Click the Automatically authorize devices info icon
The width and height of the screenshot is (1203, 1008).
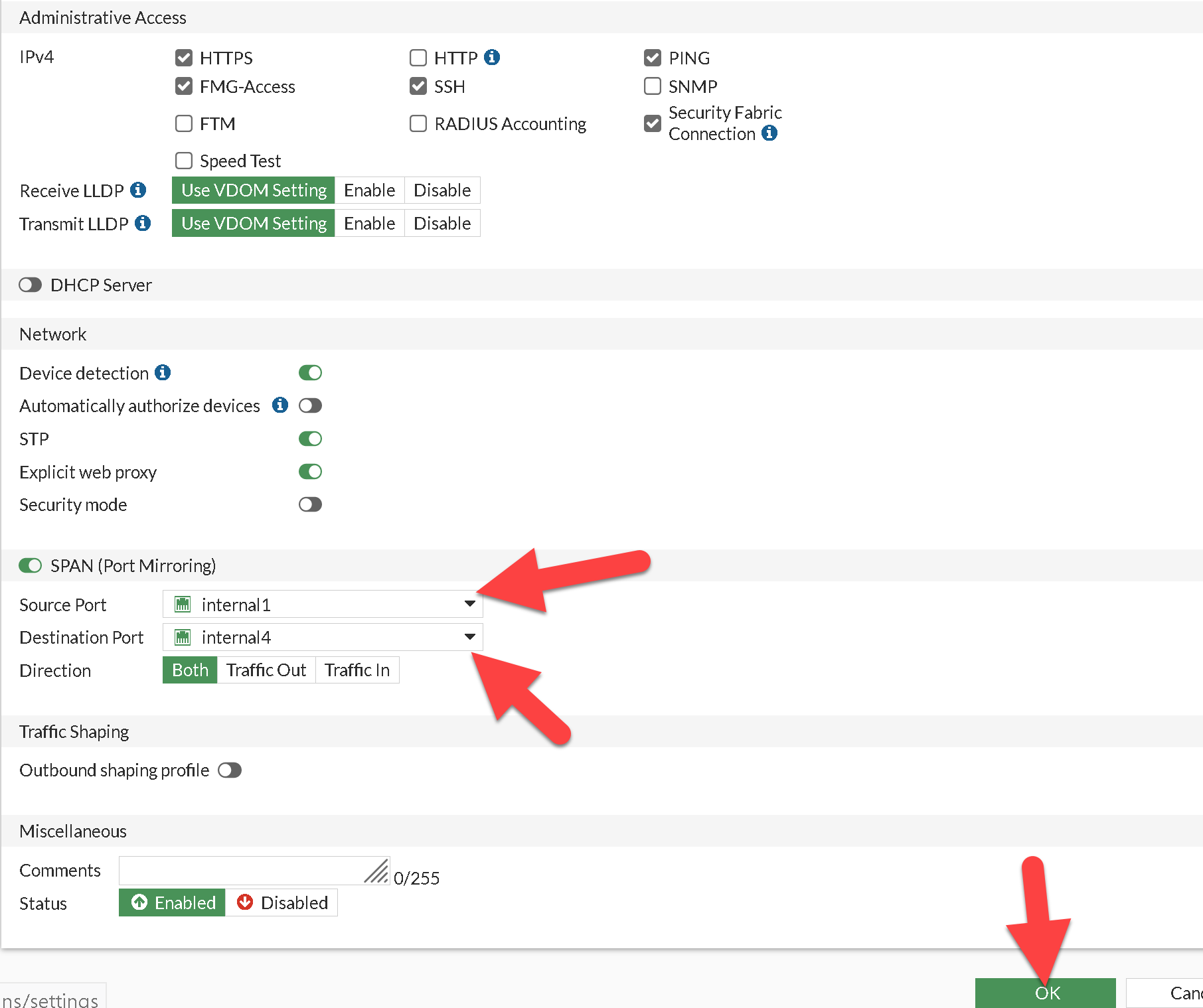pos(280,405)
